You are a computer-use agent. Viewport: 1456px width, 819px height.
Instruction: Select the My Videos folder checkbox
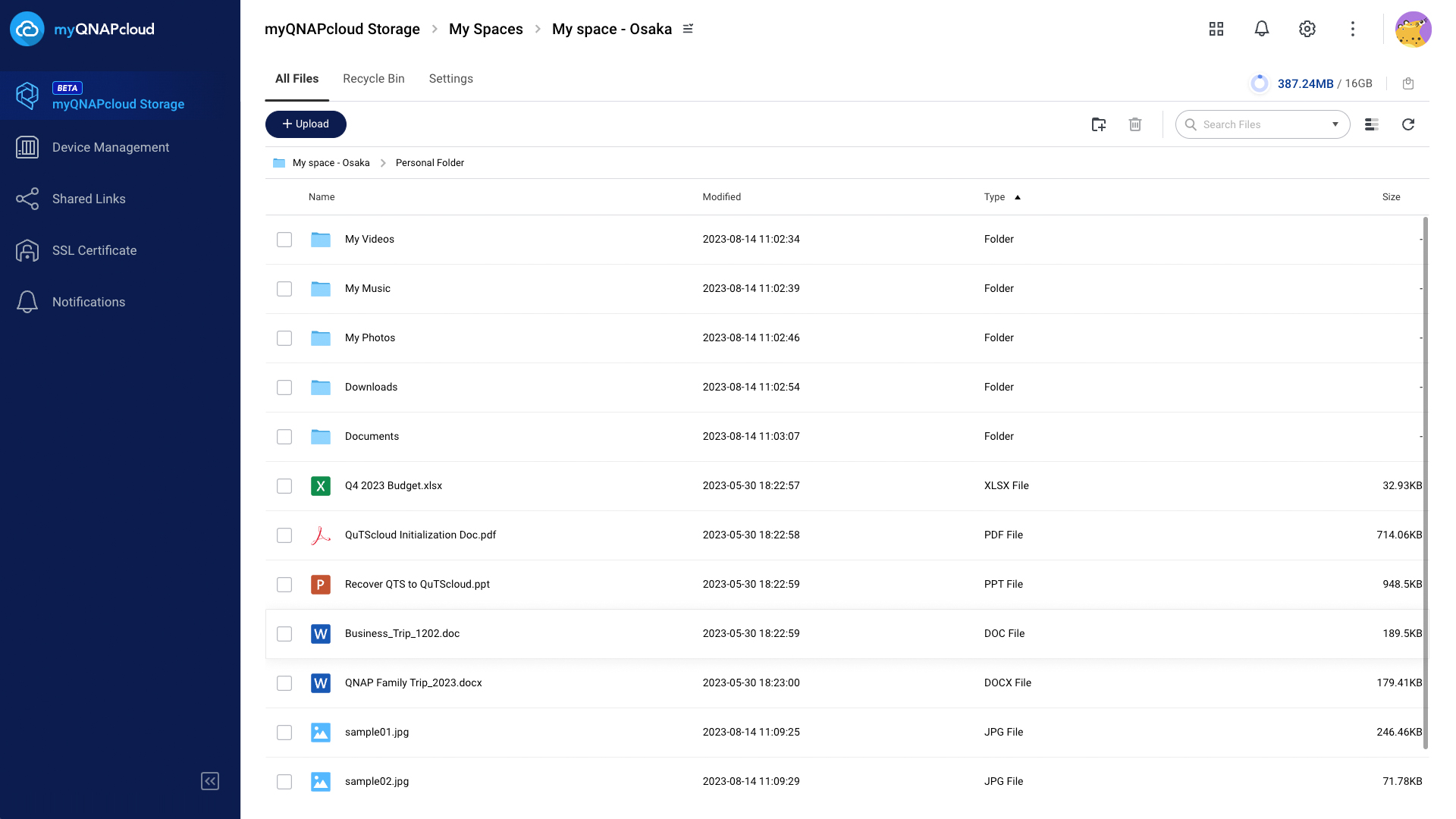(284, 240)
